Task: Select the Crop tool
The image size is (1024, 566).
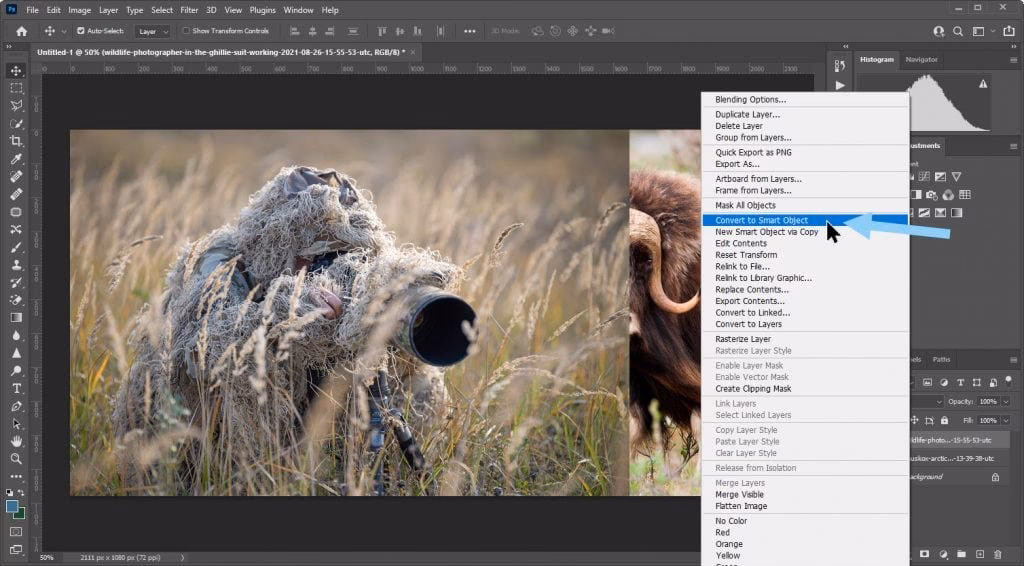Action: 16,141
